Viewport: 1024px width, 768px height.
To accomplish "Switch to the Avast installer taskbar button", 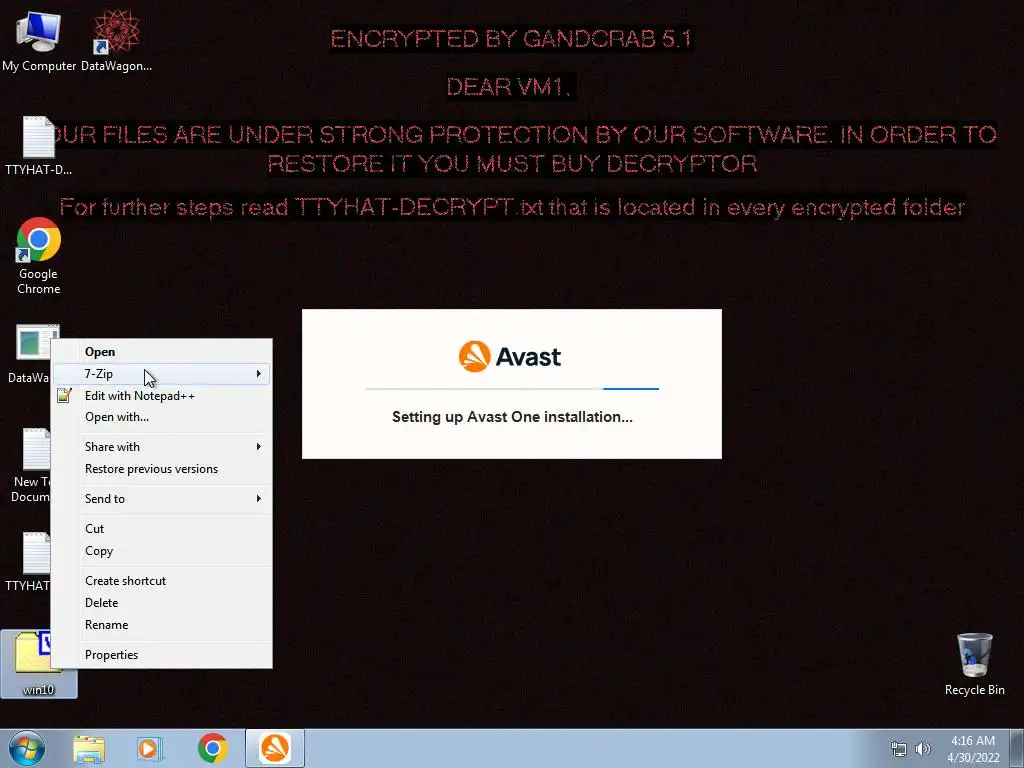I will [x=275, y=748].
